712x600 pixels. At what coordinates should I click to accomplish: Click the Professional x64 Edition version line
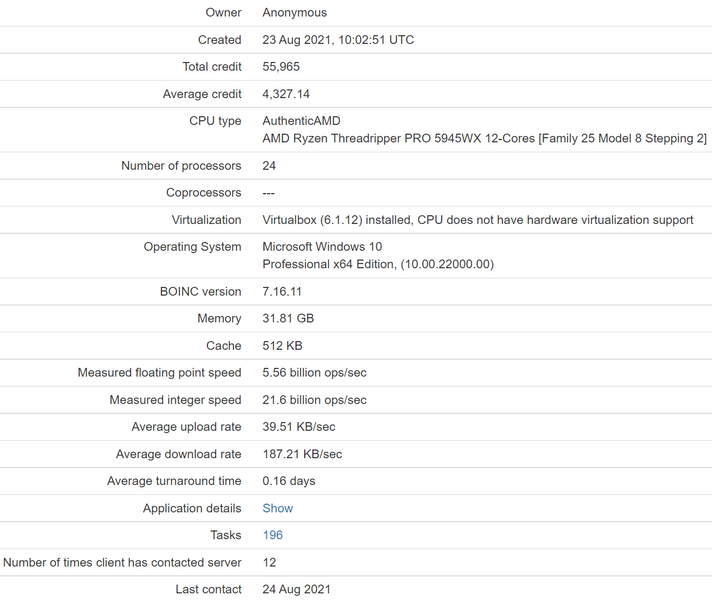[x=377, y=264]
